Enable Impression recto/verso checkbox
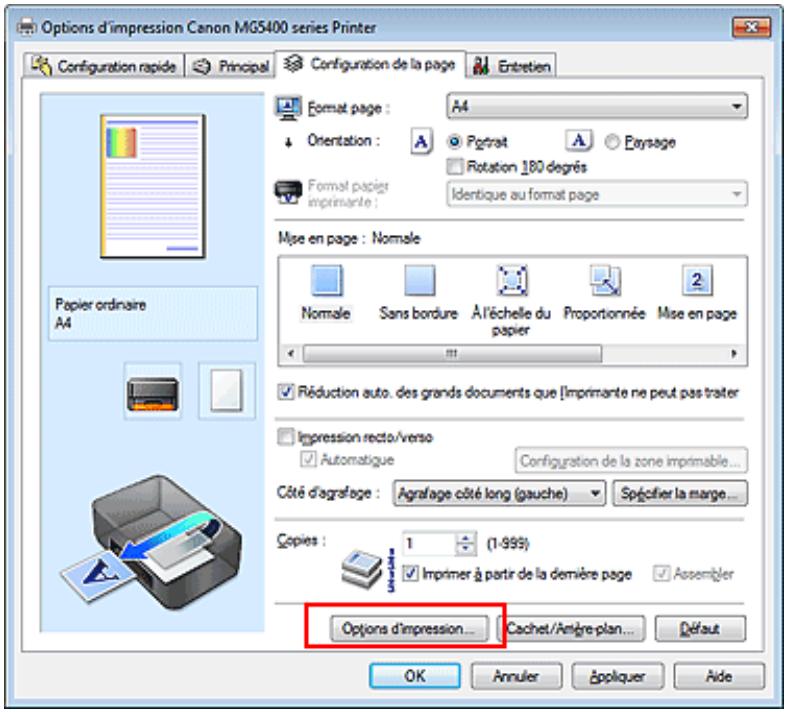 (x=286, y=437)
